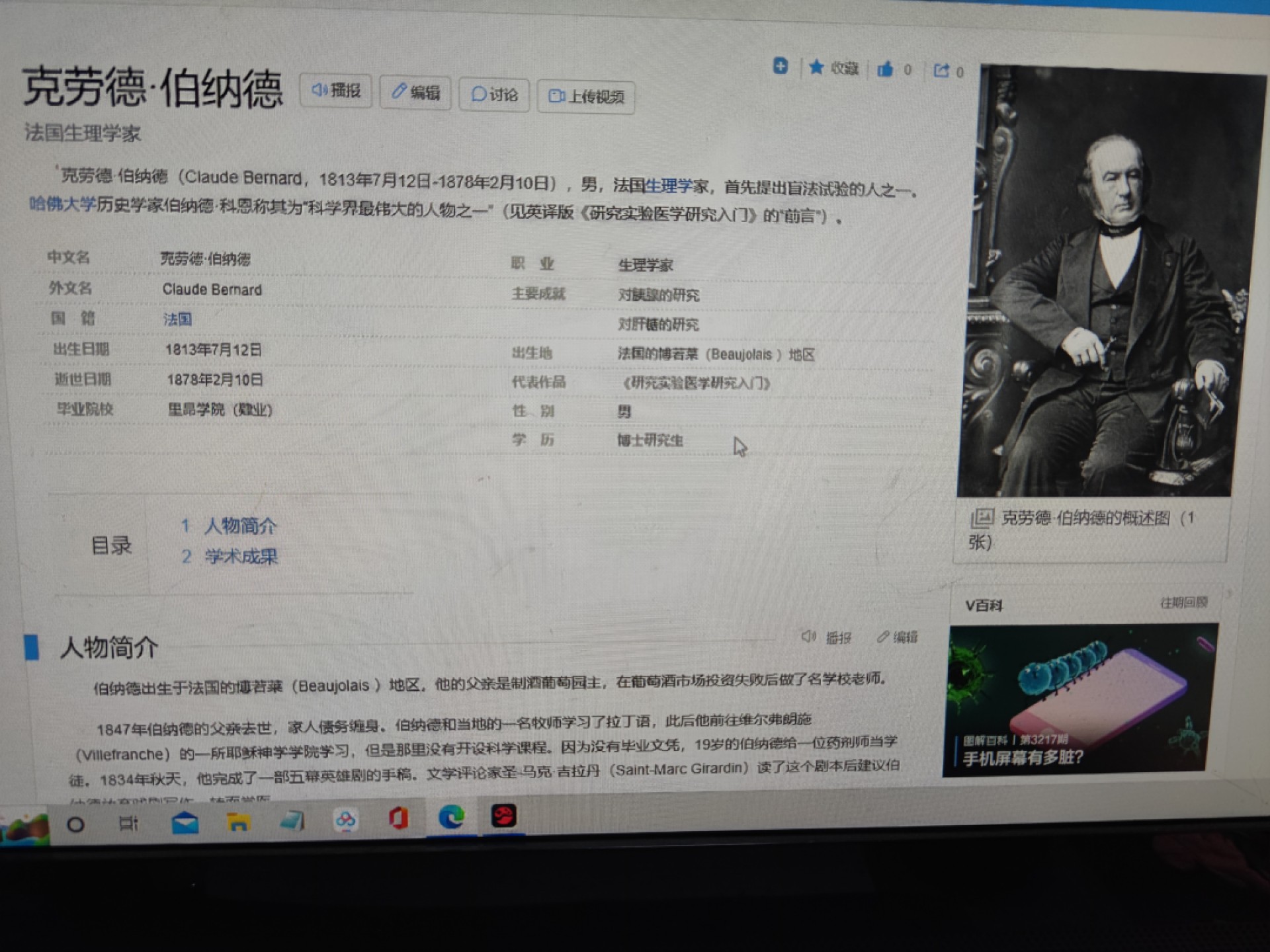Launch NetEase Cloud Music from the taskbar
Image resolution: width=1270 pixels, height=952 pixels.
coord(505,817)
